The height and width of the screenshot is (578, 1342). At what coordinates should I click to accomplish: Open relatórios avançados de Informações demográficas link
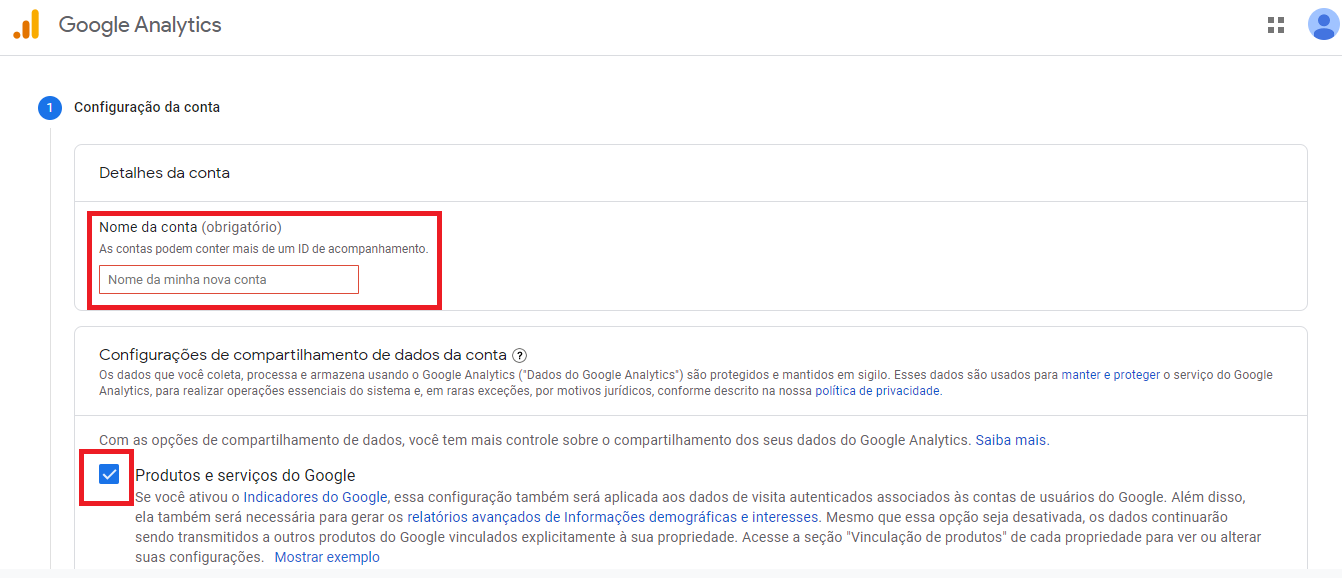click(x=614, y=517)
